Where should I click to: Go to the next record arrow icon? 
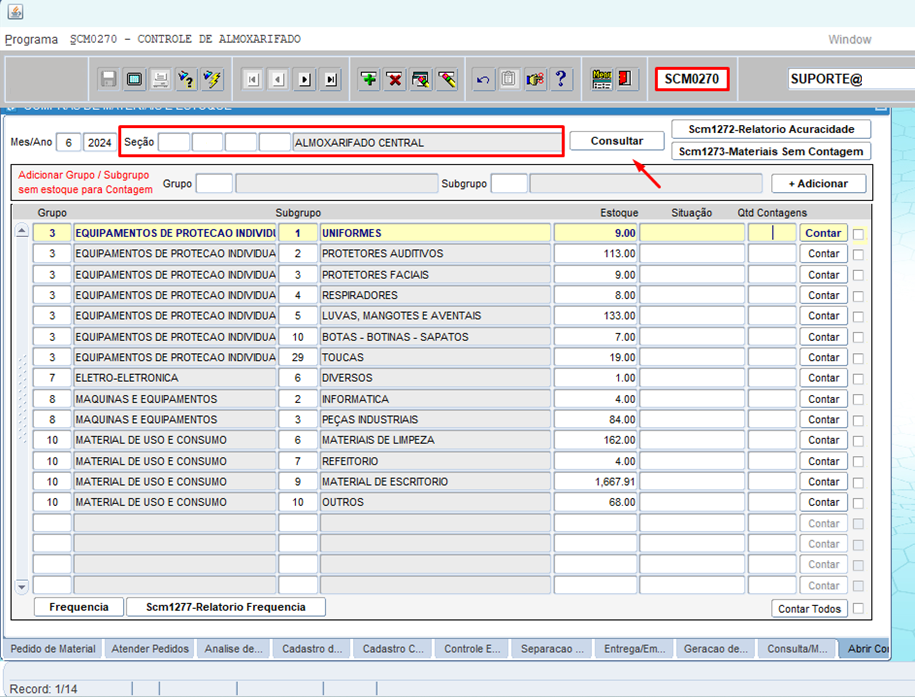[x=305, y=79]
